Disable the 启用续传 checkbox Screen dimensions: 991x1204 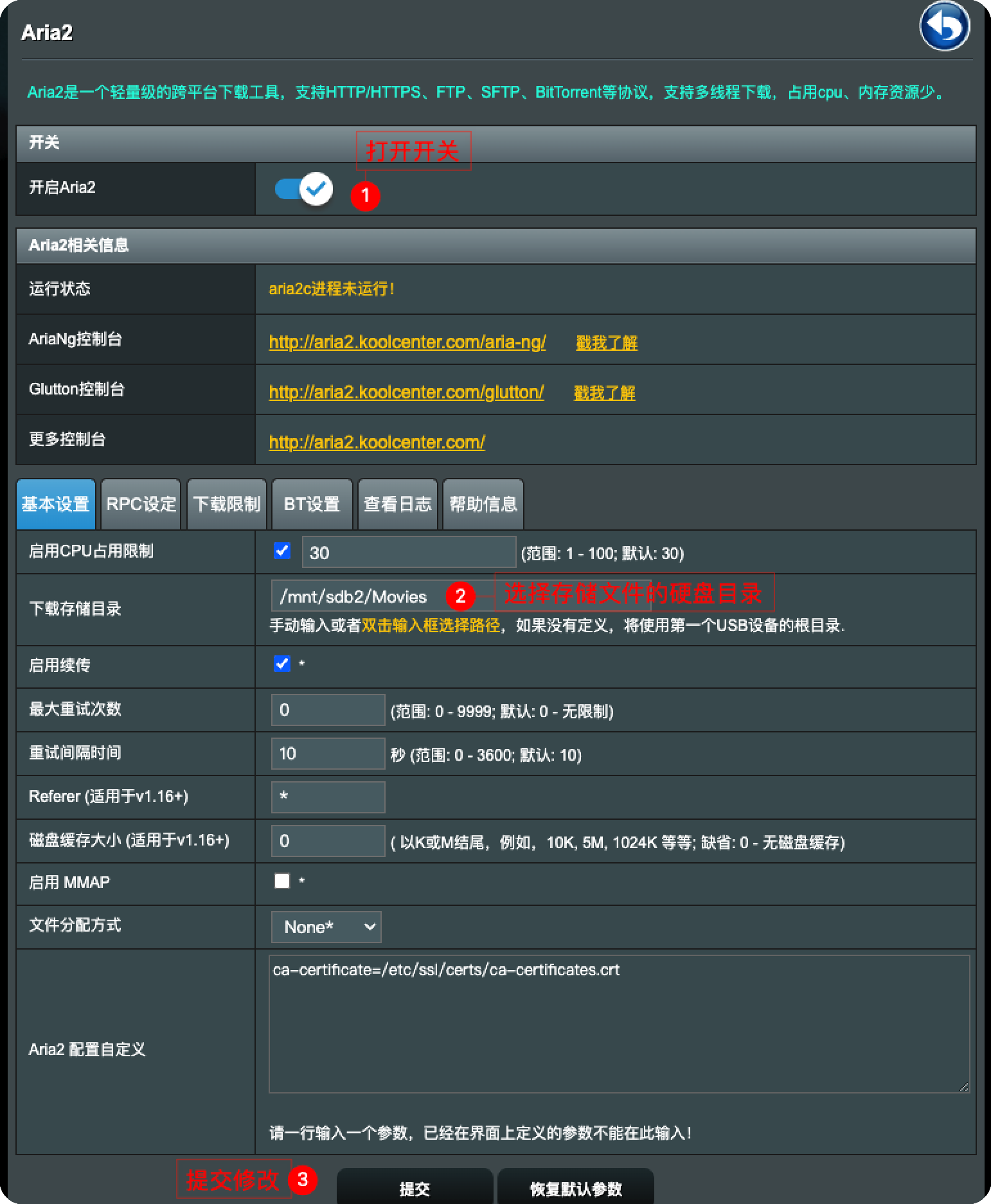tap(282, 664)
